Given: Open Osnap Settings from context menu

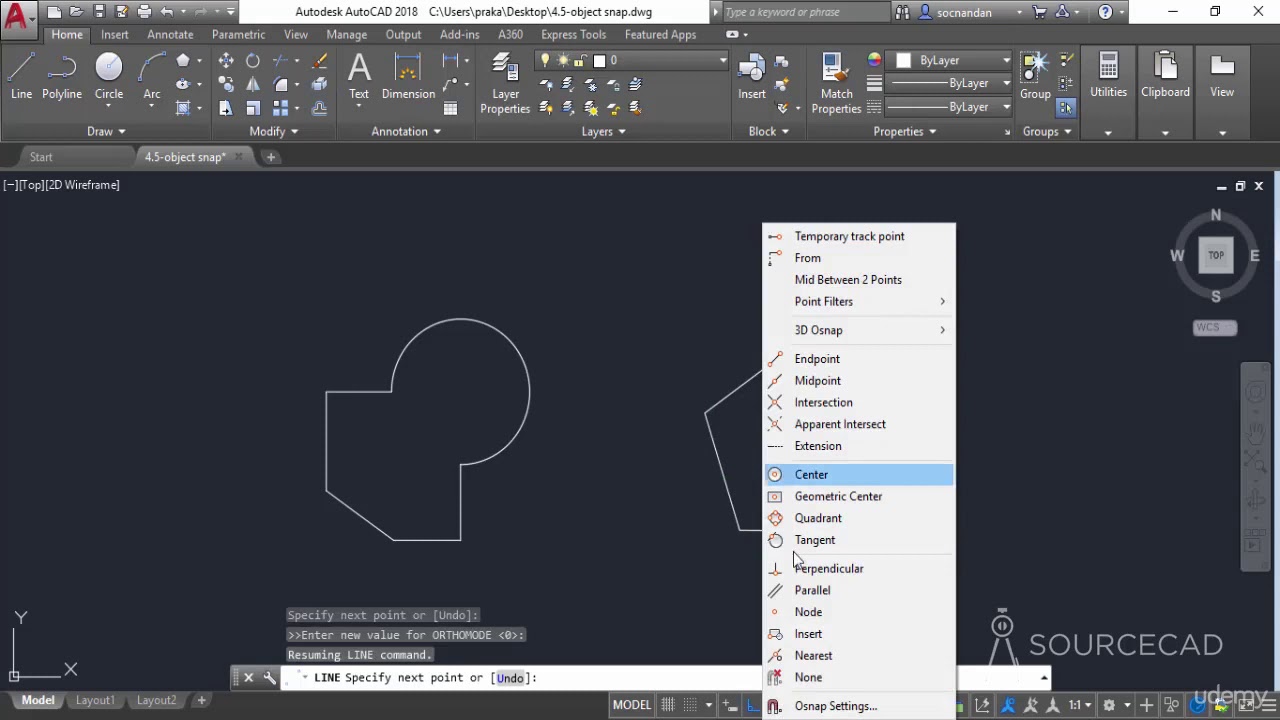Looking at the screenshot, I should coord(835,706).
